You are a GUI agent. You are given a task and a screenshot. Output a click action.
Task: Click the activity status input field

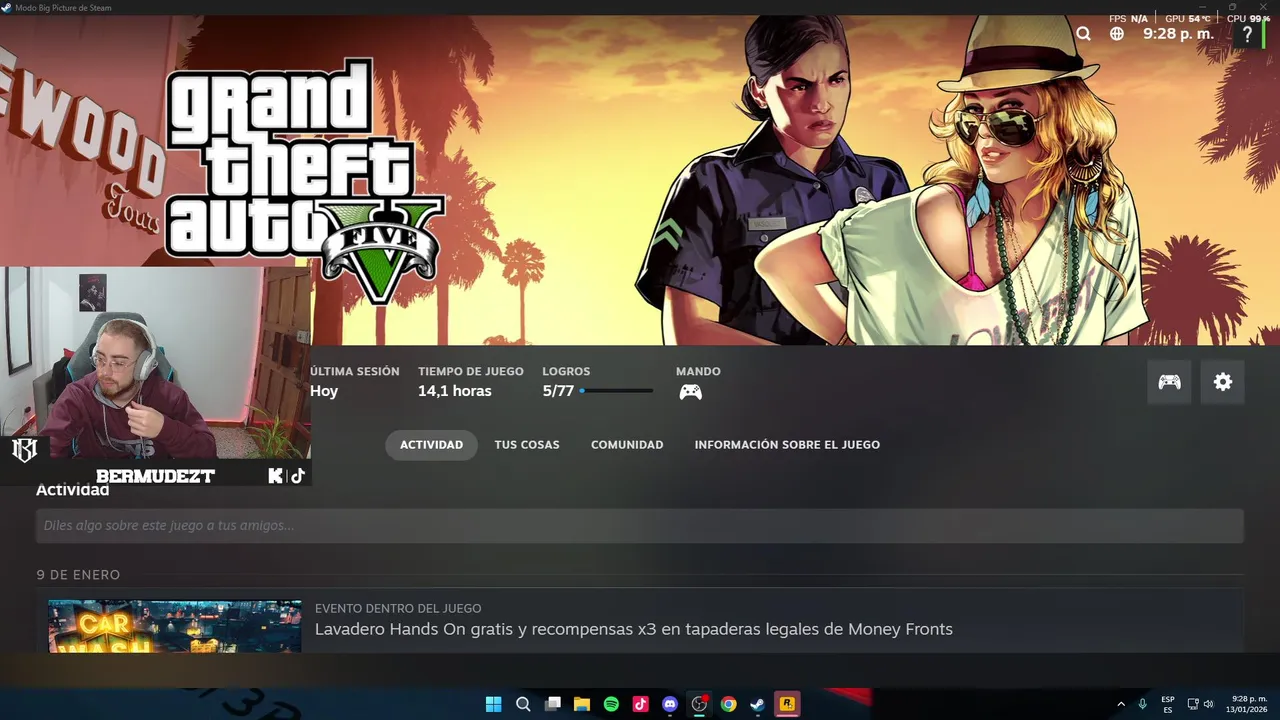pos(640,526)
